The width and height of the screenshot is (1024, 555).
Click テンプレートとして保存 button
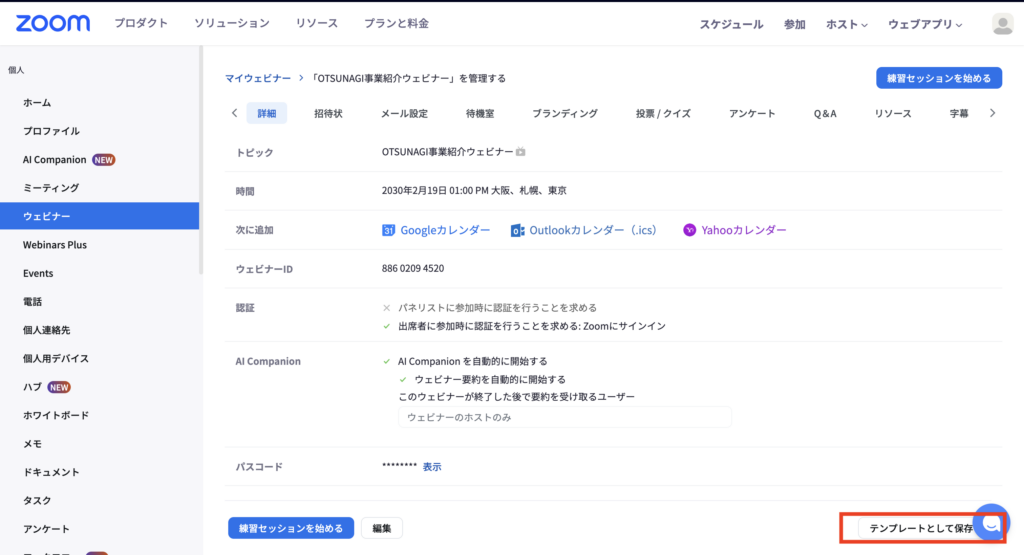pos(920,528)
